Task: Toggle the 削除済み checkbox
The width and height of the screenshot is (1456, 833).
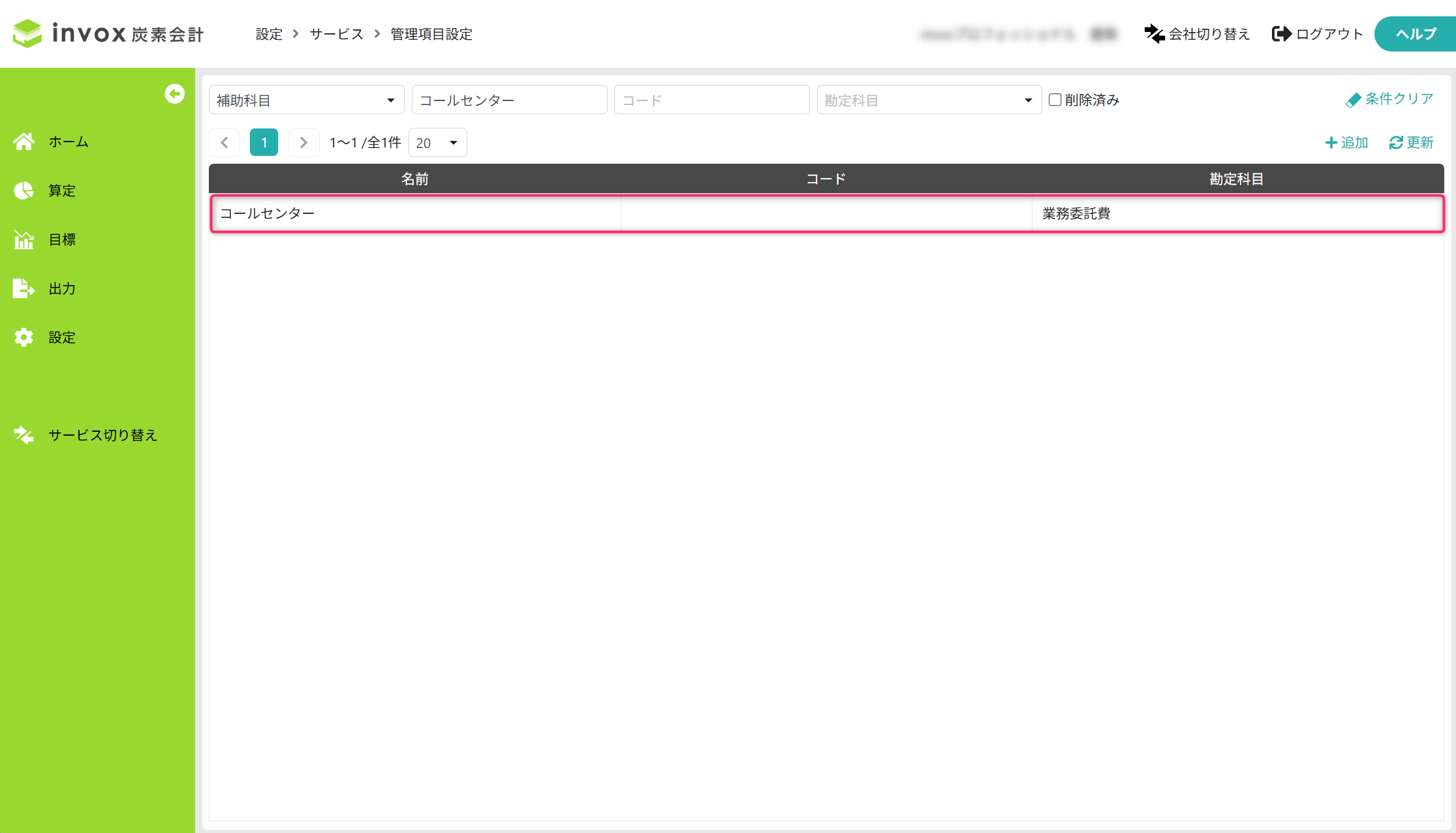Action: click(1055, 100)
